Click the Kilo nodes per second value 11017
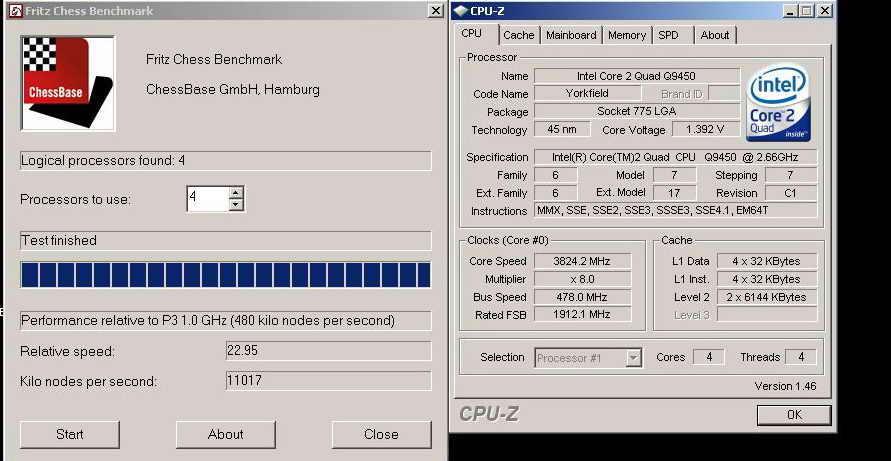The image size is (891, 461). pyautogui.click(x=328, y=381)
